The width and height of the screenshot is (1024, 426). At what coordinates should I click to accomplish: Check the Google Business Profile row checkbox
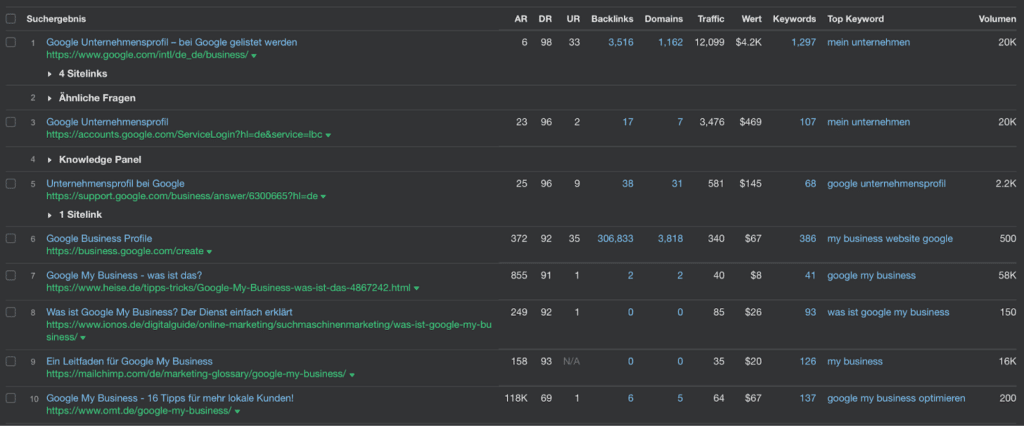[x=10, y=238]
